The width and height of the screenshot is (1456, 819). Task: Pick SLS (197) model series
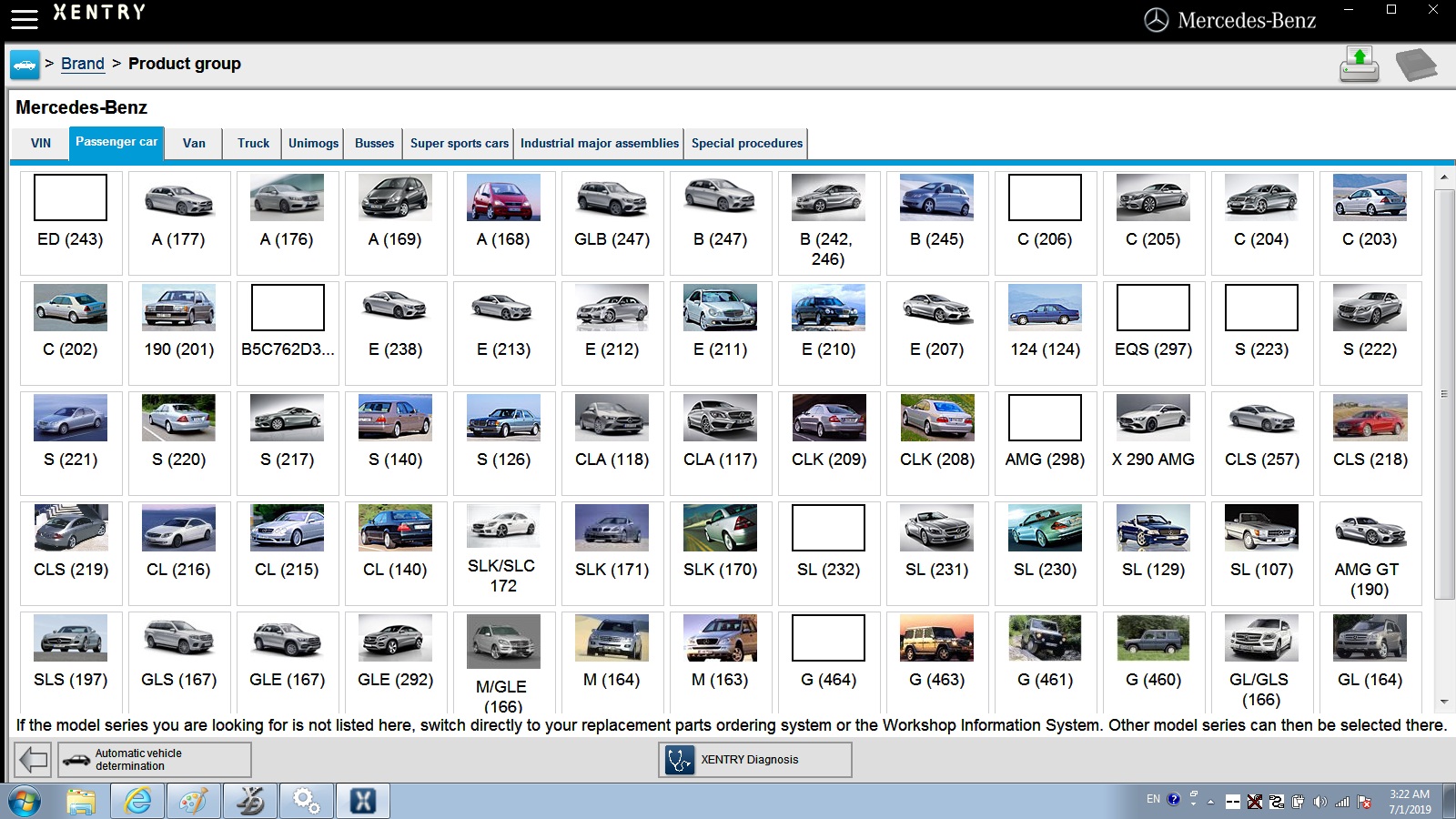[71, 662]
